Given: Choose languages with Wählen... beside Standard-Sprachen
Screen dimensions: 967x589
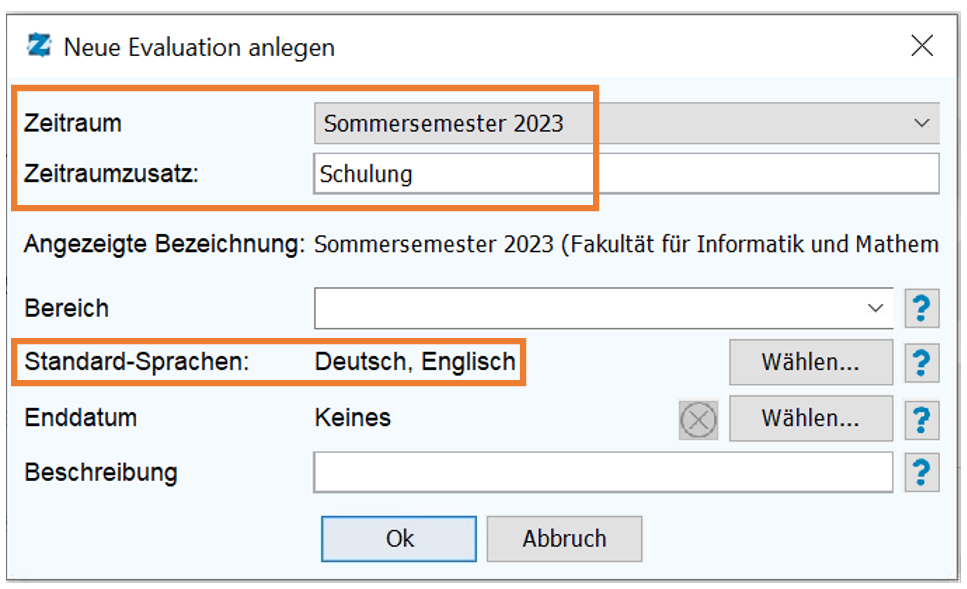Looking at the screenshot, I should [810, 362].
